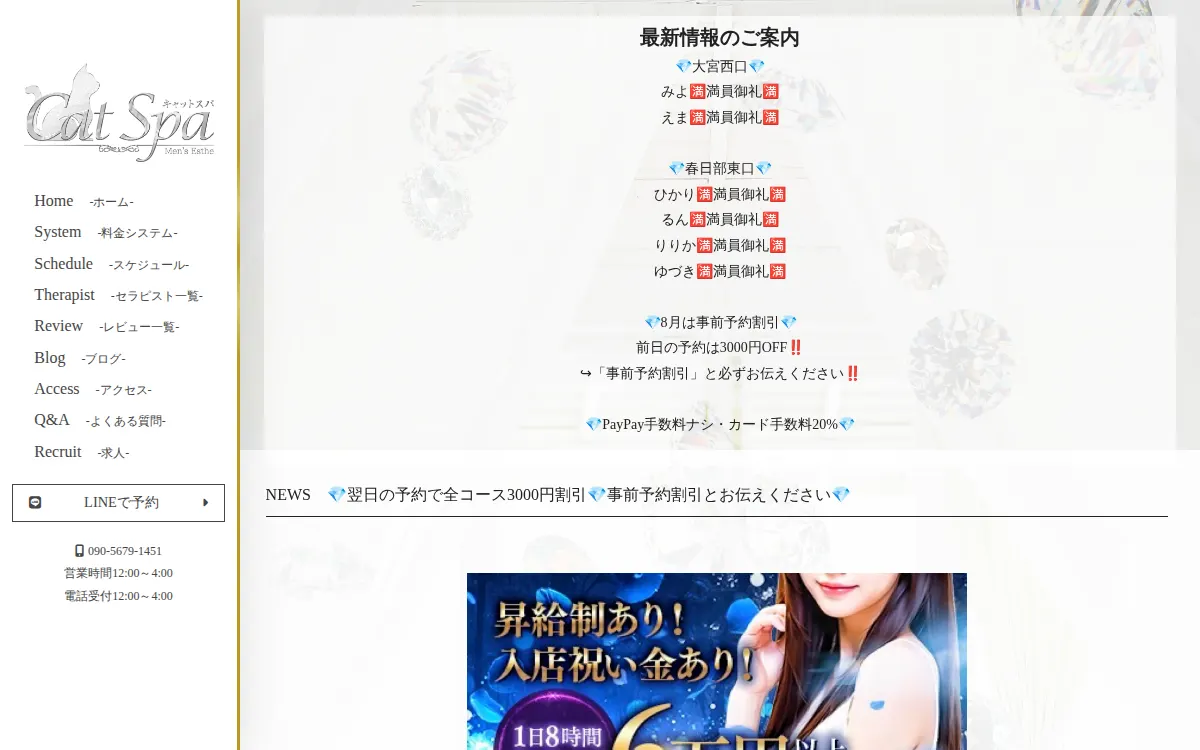The width and height of the screenshot is (1200, 750).
Task: Call phone number 090-5679-1451
Action: coord(125,551)
